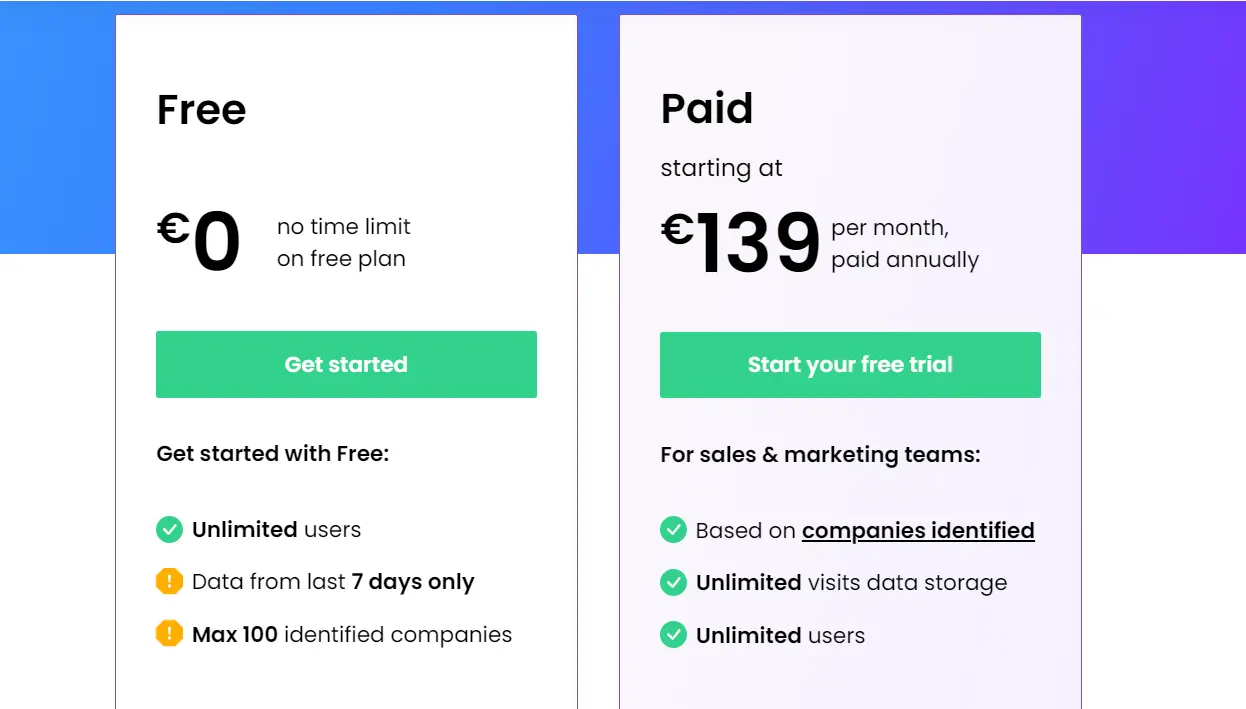Viewport: 1246px width, 709px height.
Task: Click the warning icon next to Max 100 identified companies
Action: (x=170, y=634)
